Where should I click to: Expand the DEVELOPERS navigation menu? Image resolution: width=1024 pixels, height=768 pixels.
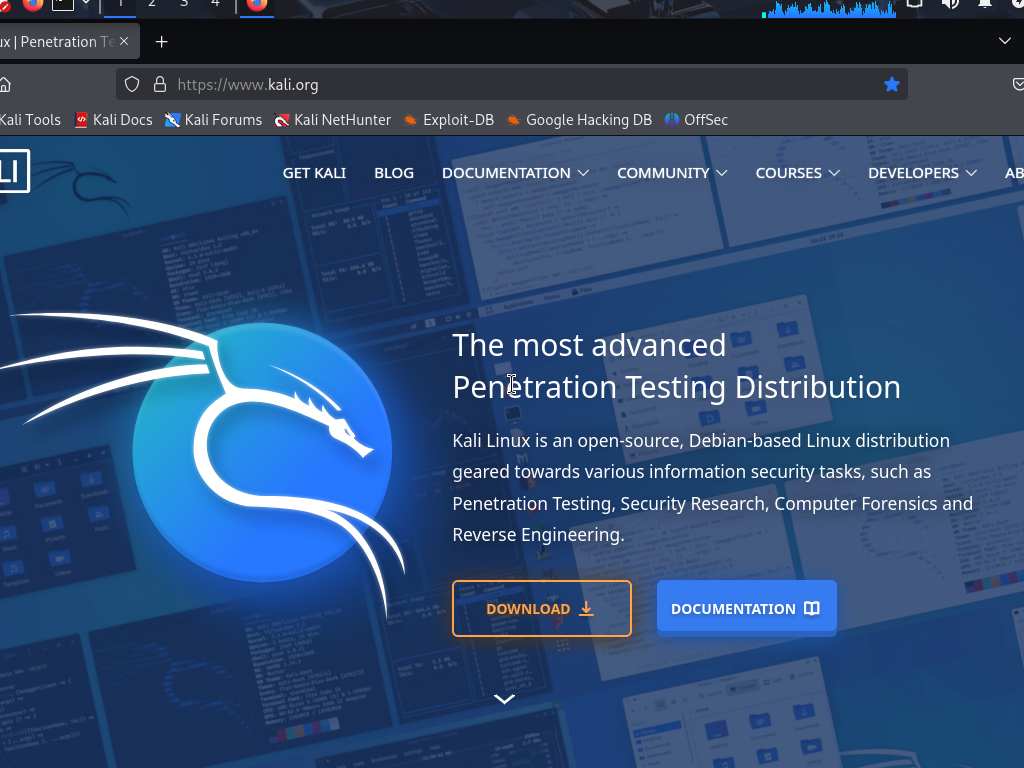922,173
